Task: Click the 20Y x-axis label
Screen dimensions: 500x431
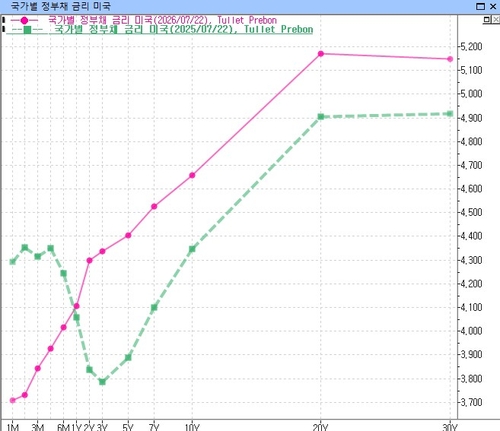Action: (x=320, y=427)
